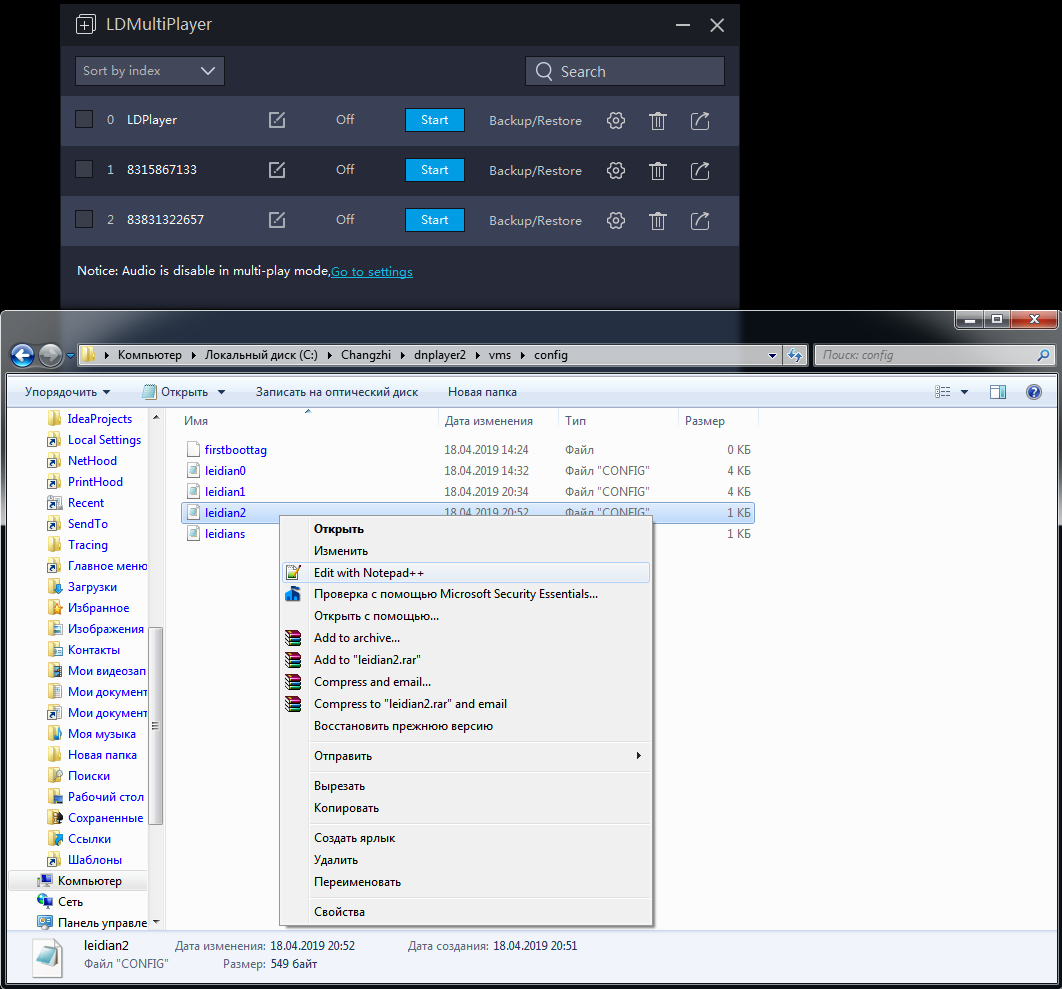Open the view options dropdown arrow
This screenshot has width=1062, height=989.
point(964,392)
